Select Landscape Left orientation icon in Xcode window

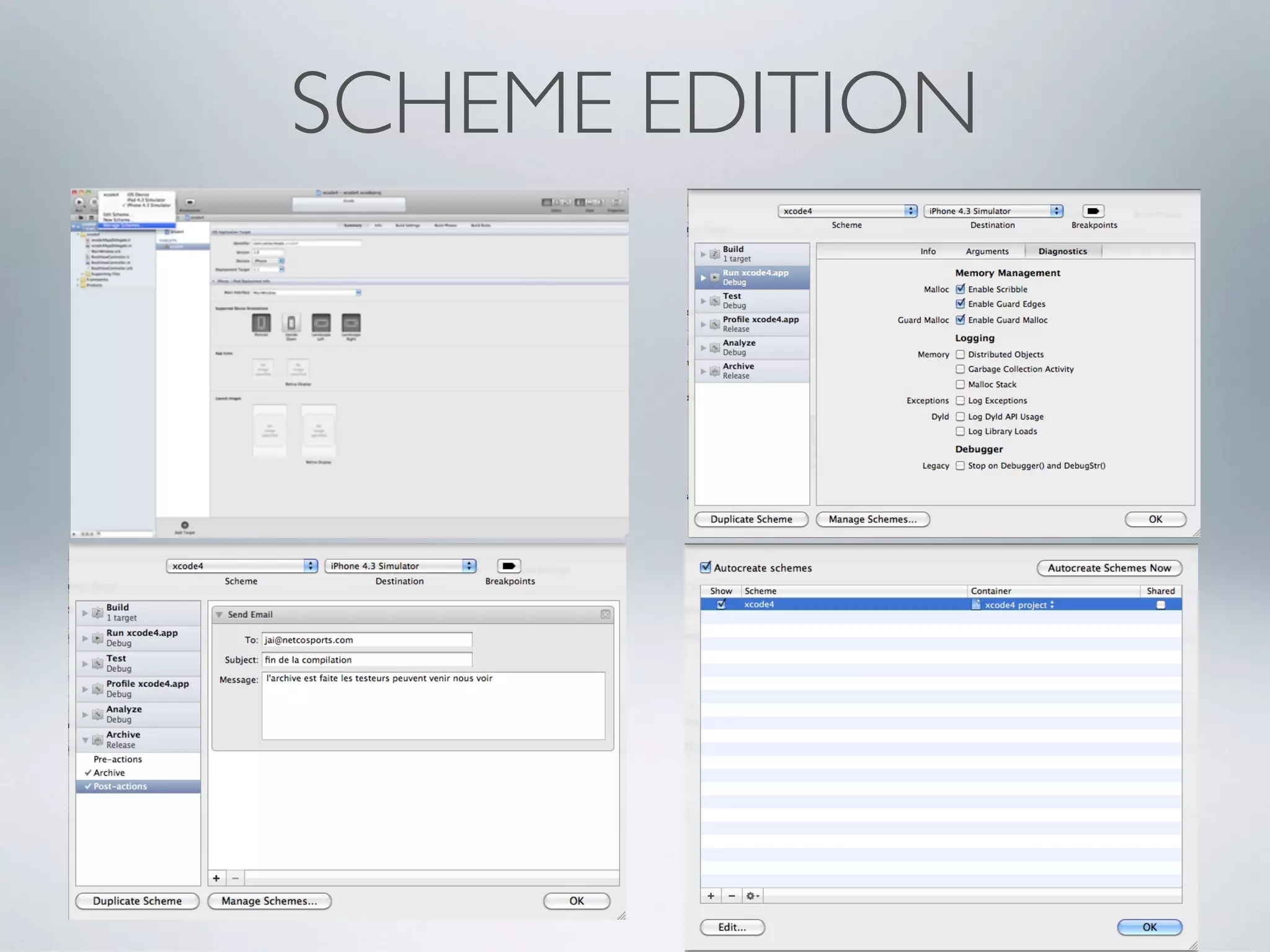point(321,323)
